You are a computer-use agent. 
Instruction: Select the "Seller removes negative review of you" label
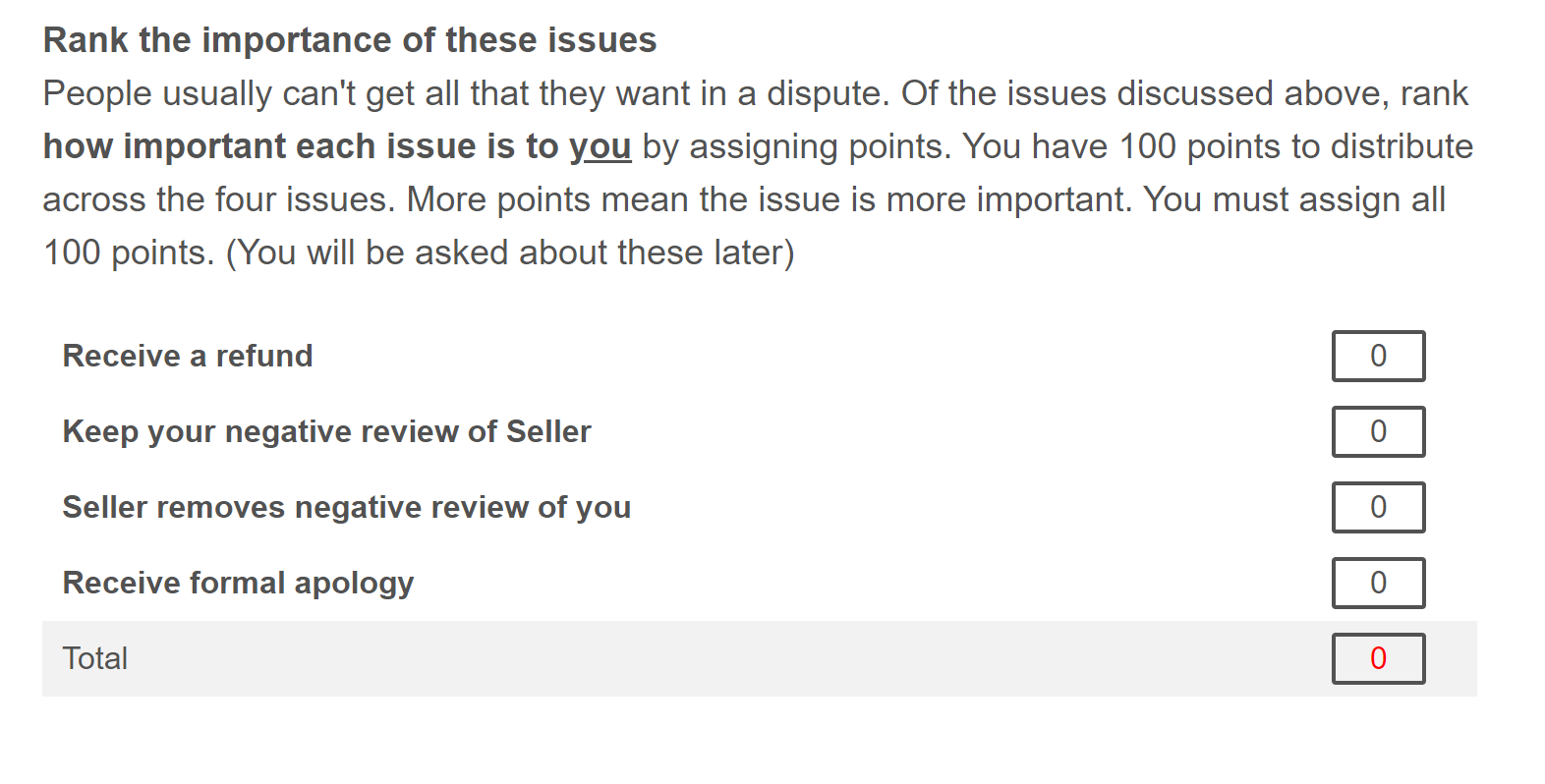[x=346, y=507]
